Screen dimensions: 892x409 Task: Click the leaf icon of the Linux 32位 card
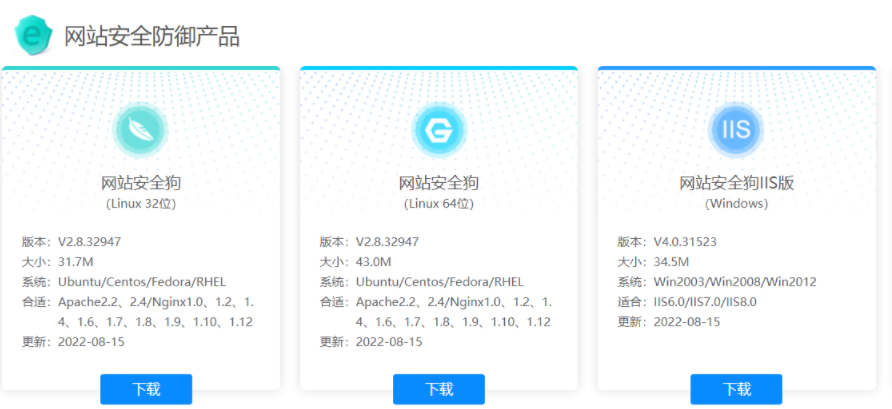click(x=140, y=130)
